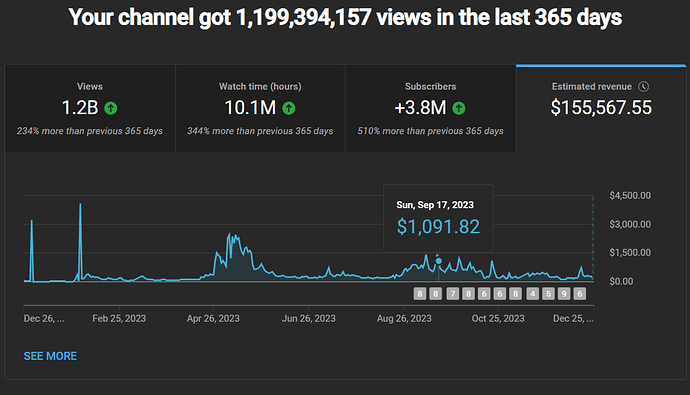Click the $1,500.00 axis label
This screenshot has height=395, width=690.
[630, 252]
